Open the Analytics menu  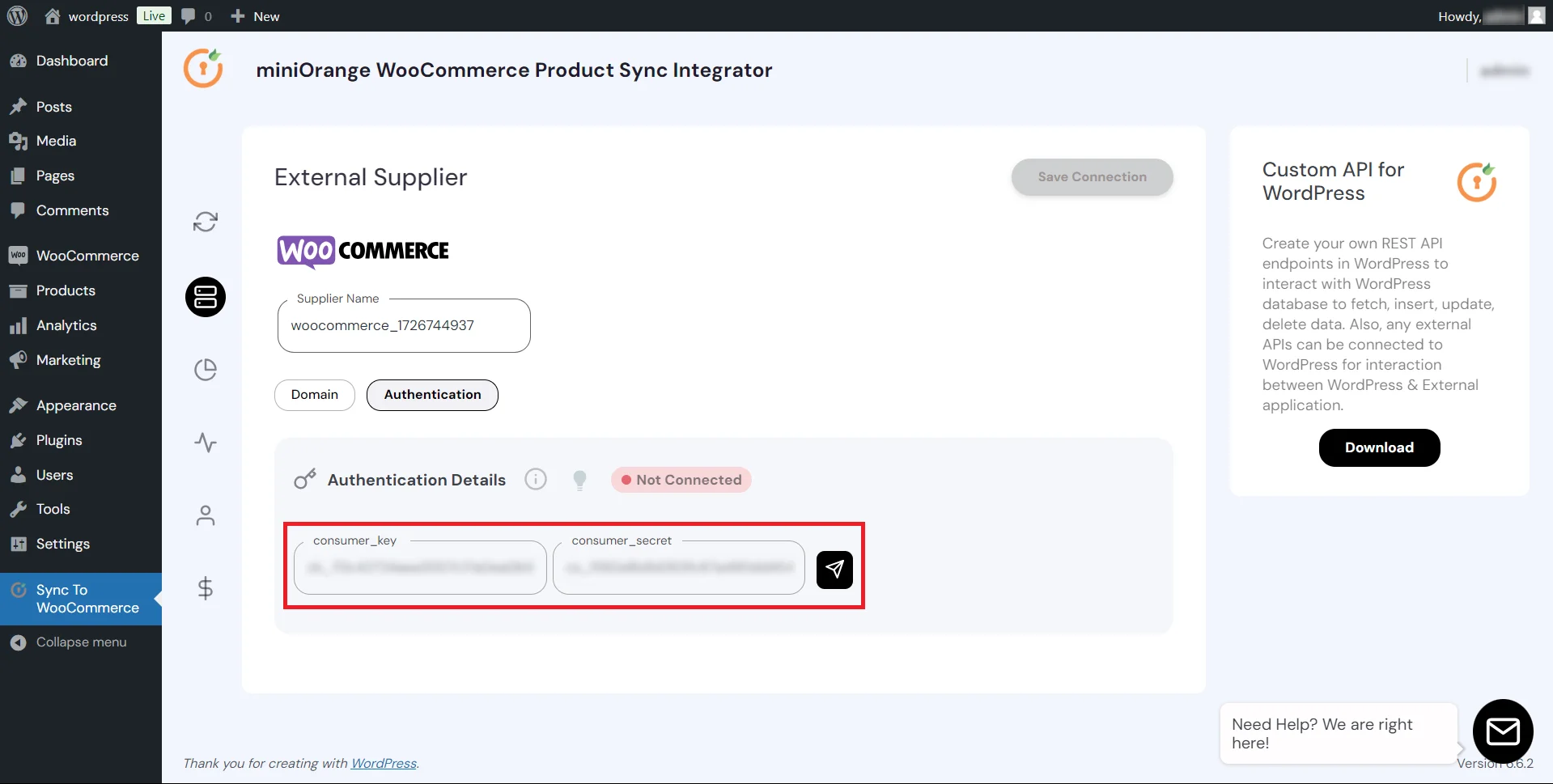coord(81,325)
